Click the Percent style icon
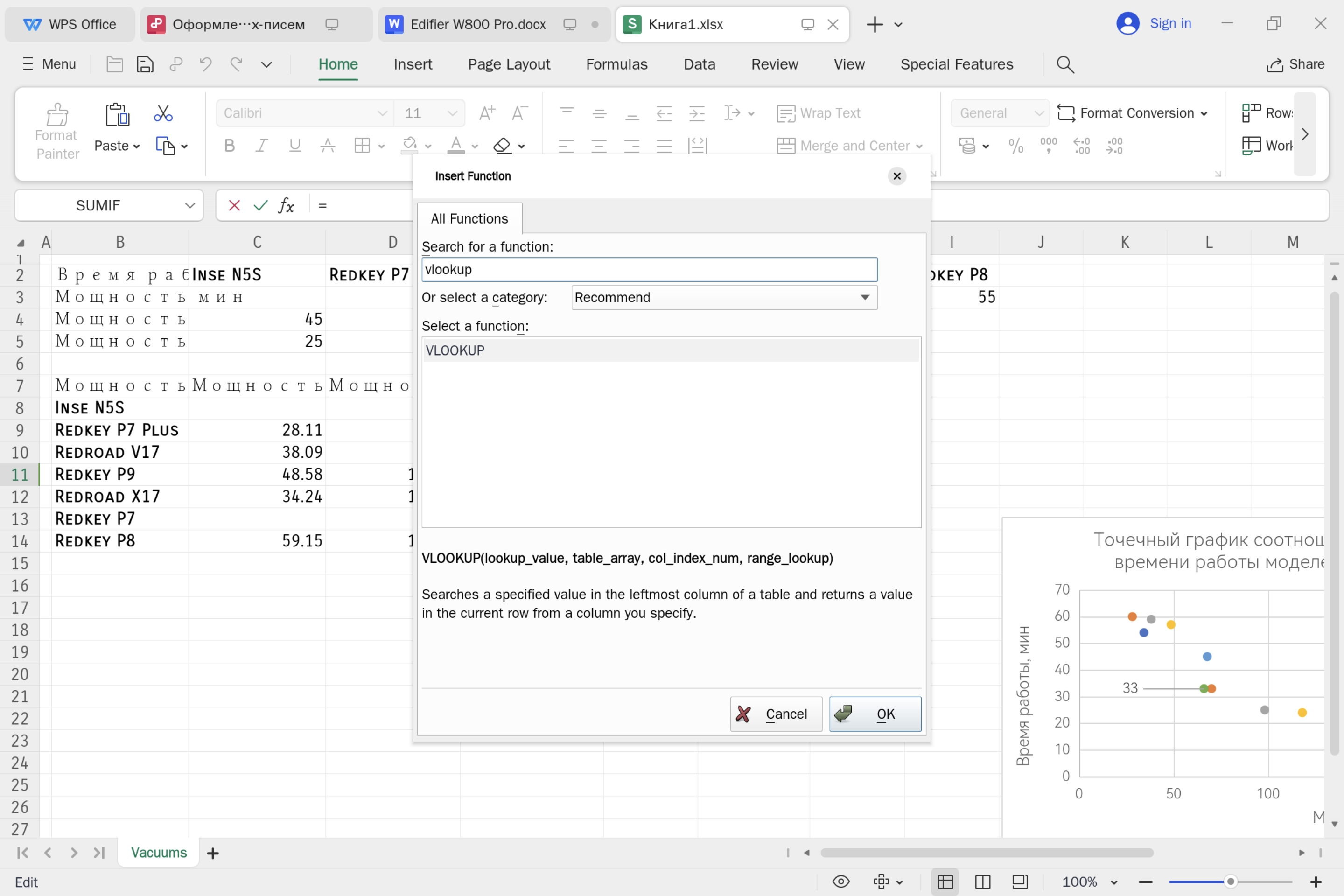This screenshot has width=1344, height=896. coord(1016,146)
